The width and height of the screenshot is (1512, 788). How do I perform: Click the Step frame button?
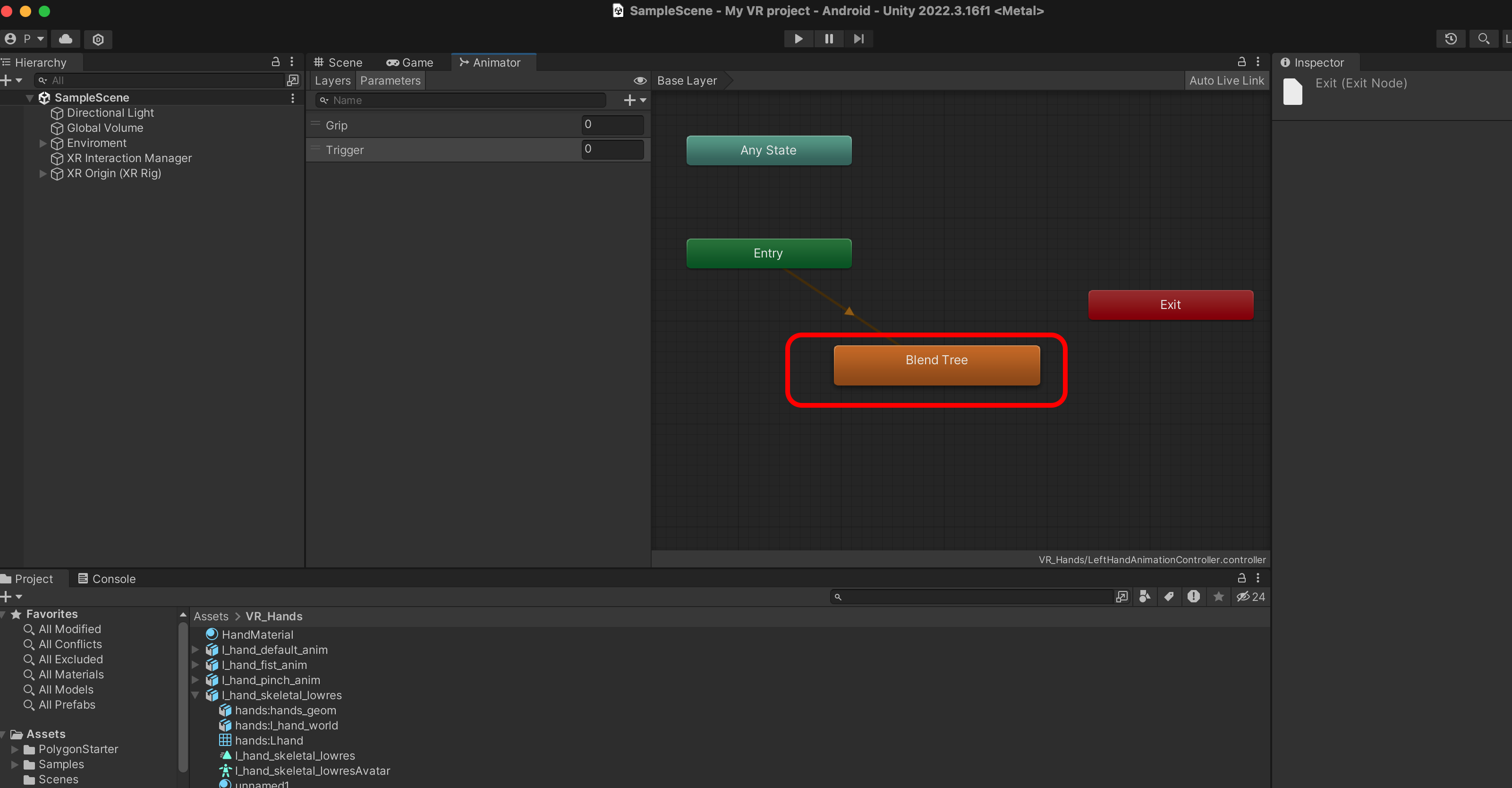pos(859,39)
